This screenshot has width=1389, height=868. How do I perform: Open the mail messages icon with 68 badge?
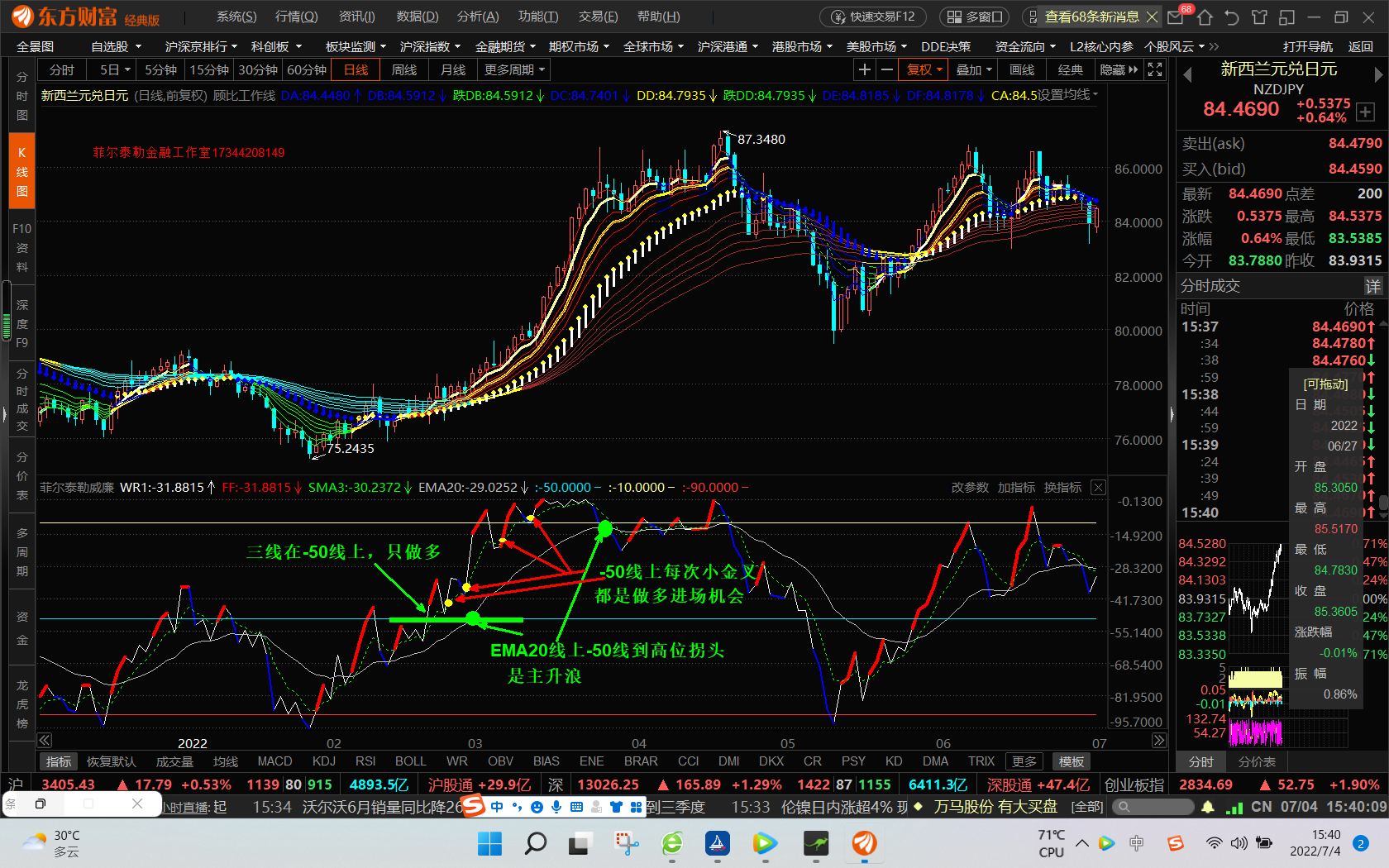coord(1176,17)
